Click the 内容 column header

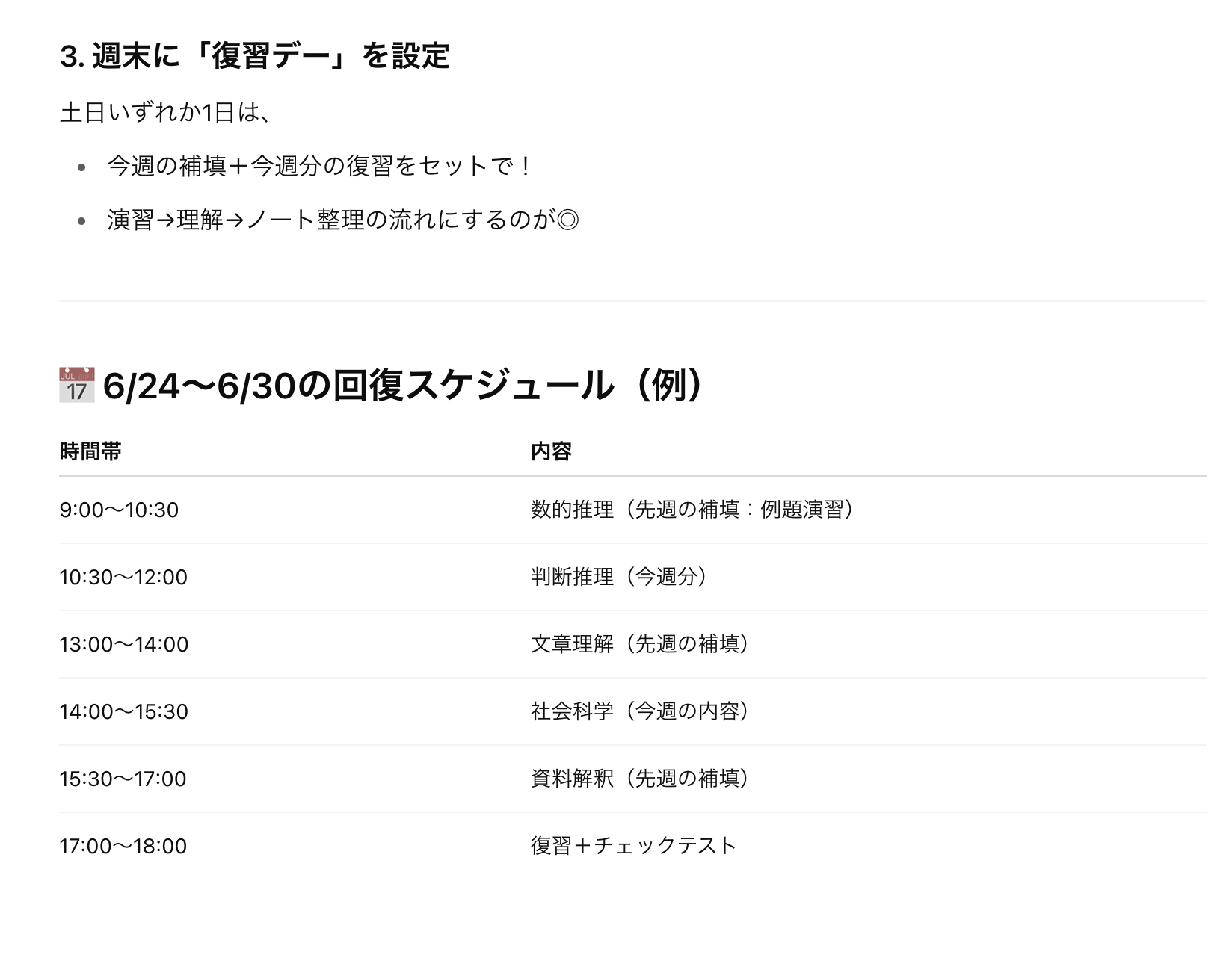pos(551,451)
